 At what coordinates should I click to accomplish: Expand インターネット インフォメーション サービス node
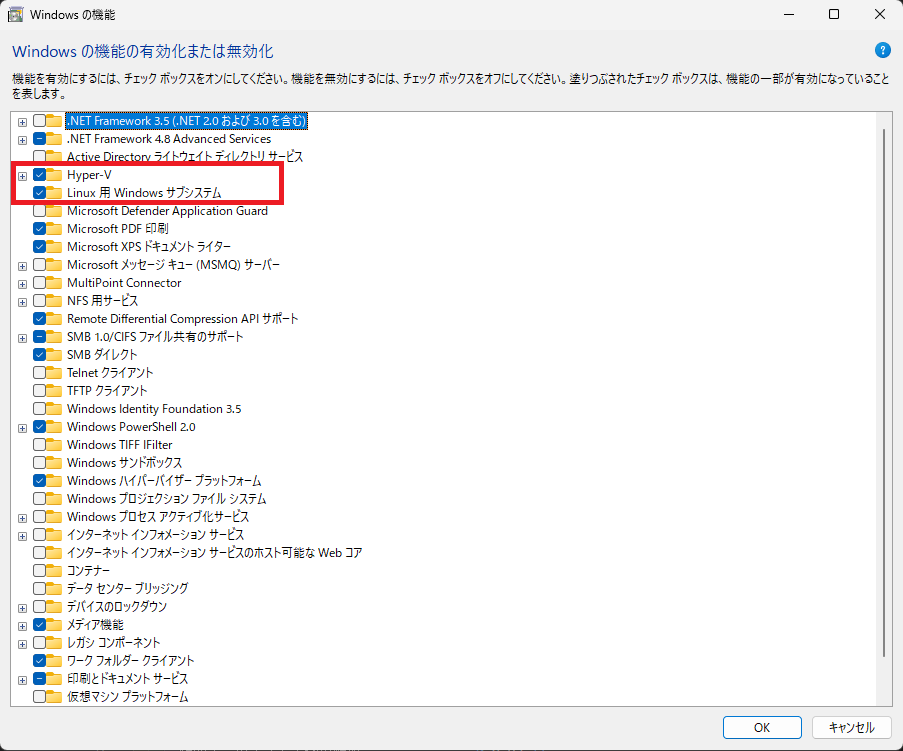tap(22, 536)
